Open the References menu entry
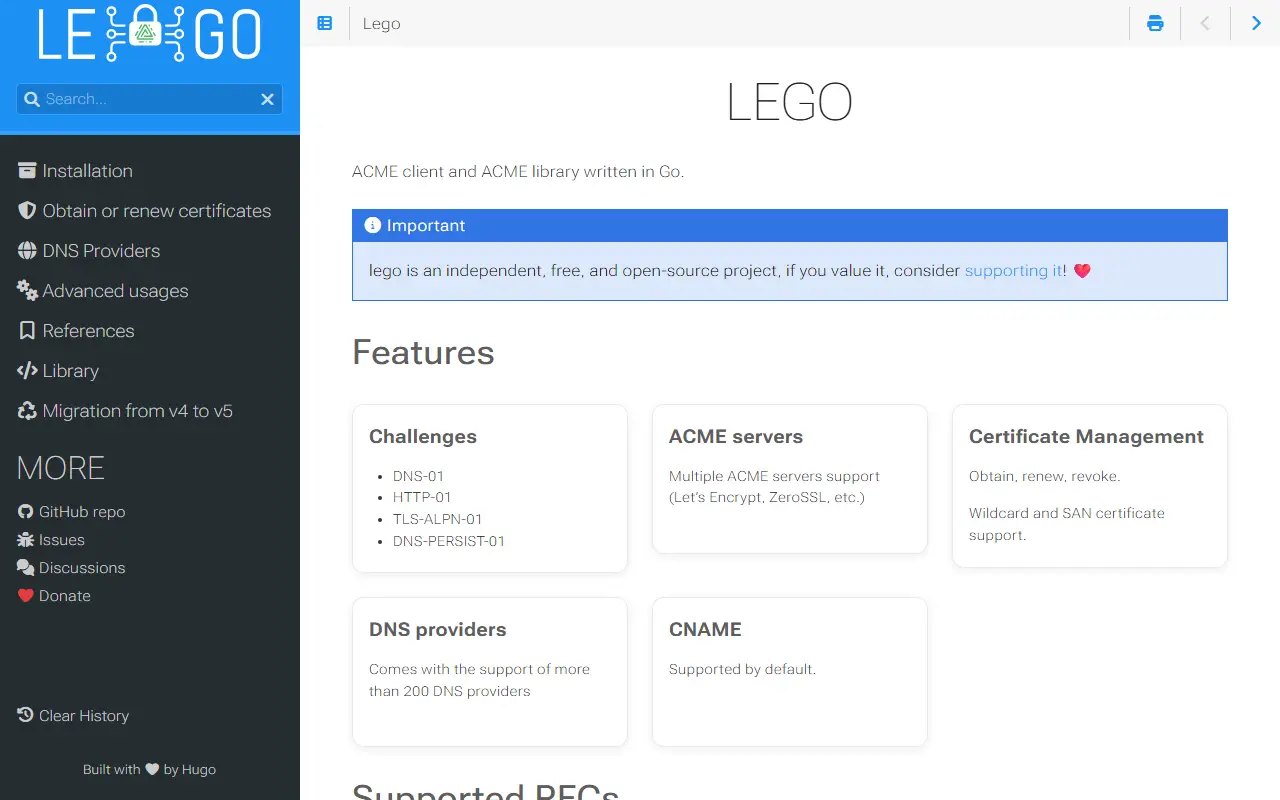Image resolution: width=1280 pixels, height=800 pixels. point(88,331)
